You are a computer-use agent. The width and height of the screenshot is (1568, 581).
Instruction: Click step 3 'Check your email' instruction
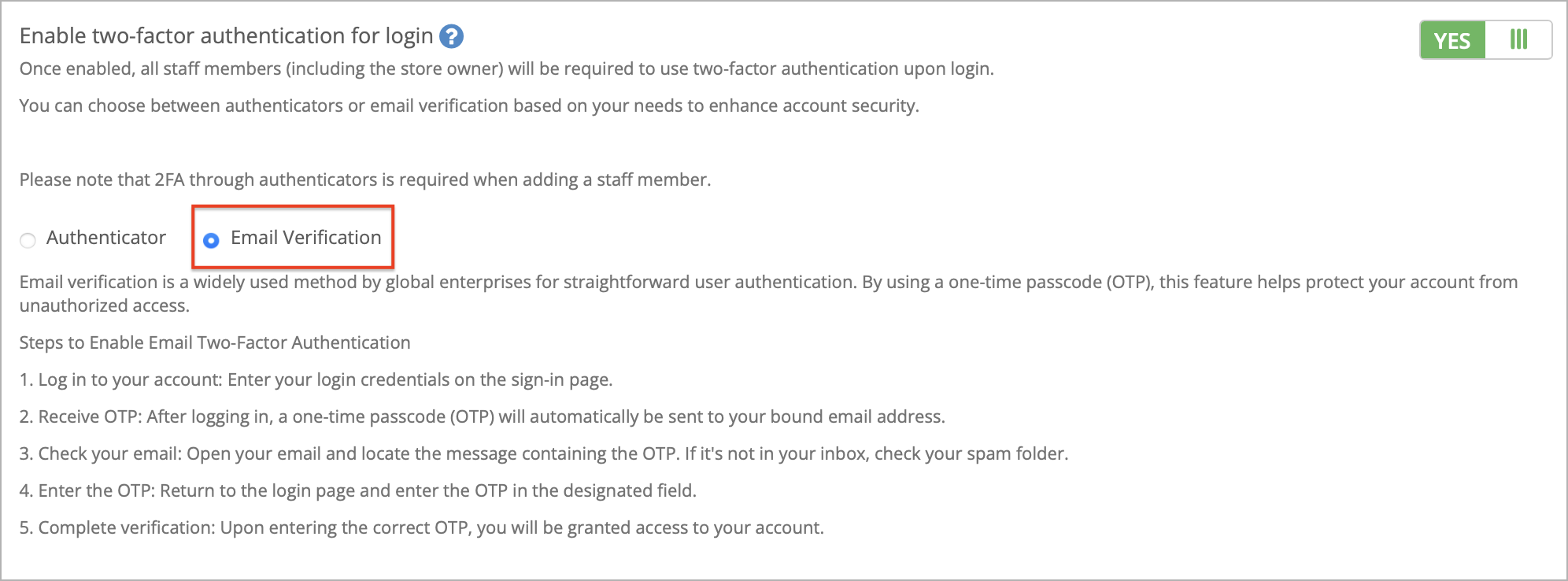pyautogui.click(x=544, y=454)
